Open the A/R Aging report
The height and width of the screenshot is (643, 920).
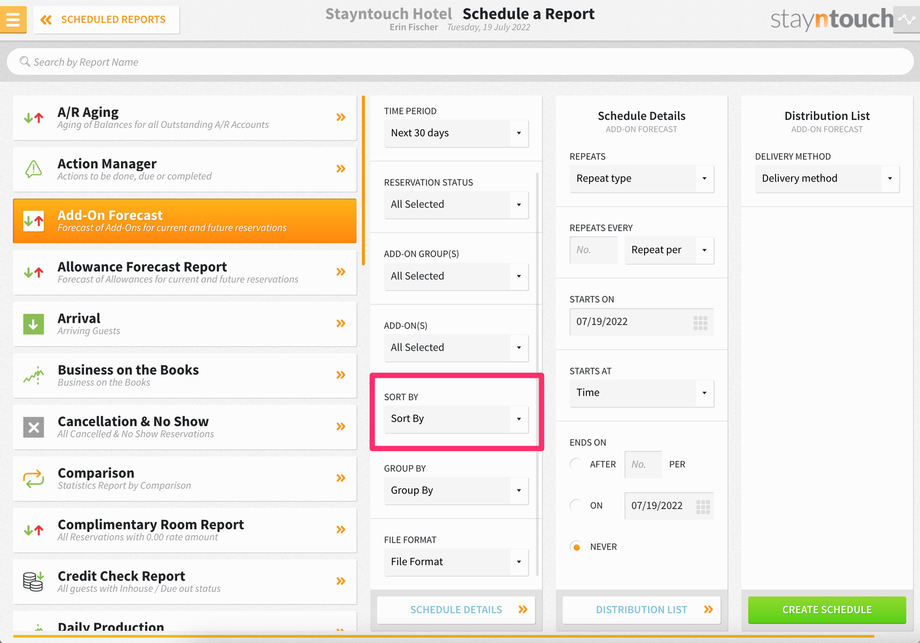(184, 117)
